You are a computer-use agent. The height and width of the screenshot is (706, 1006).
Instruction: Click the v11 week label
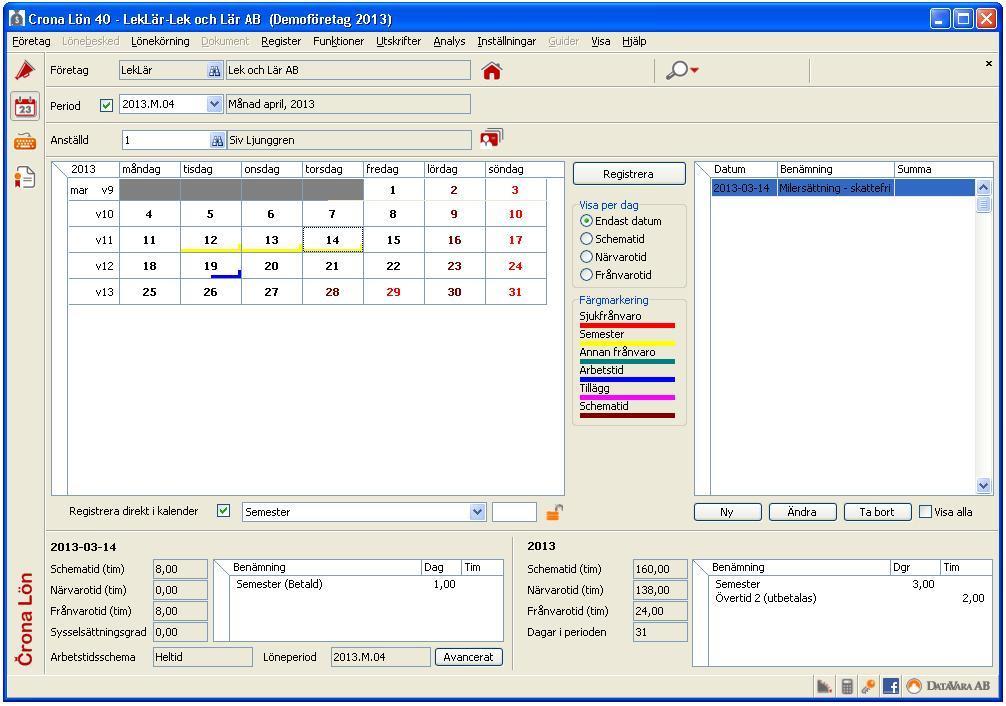pos(104,240)
